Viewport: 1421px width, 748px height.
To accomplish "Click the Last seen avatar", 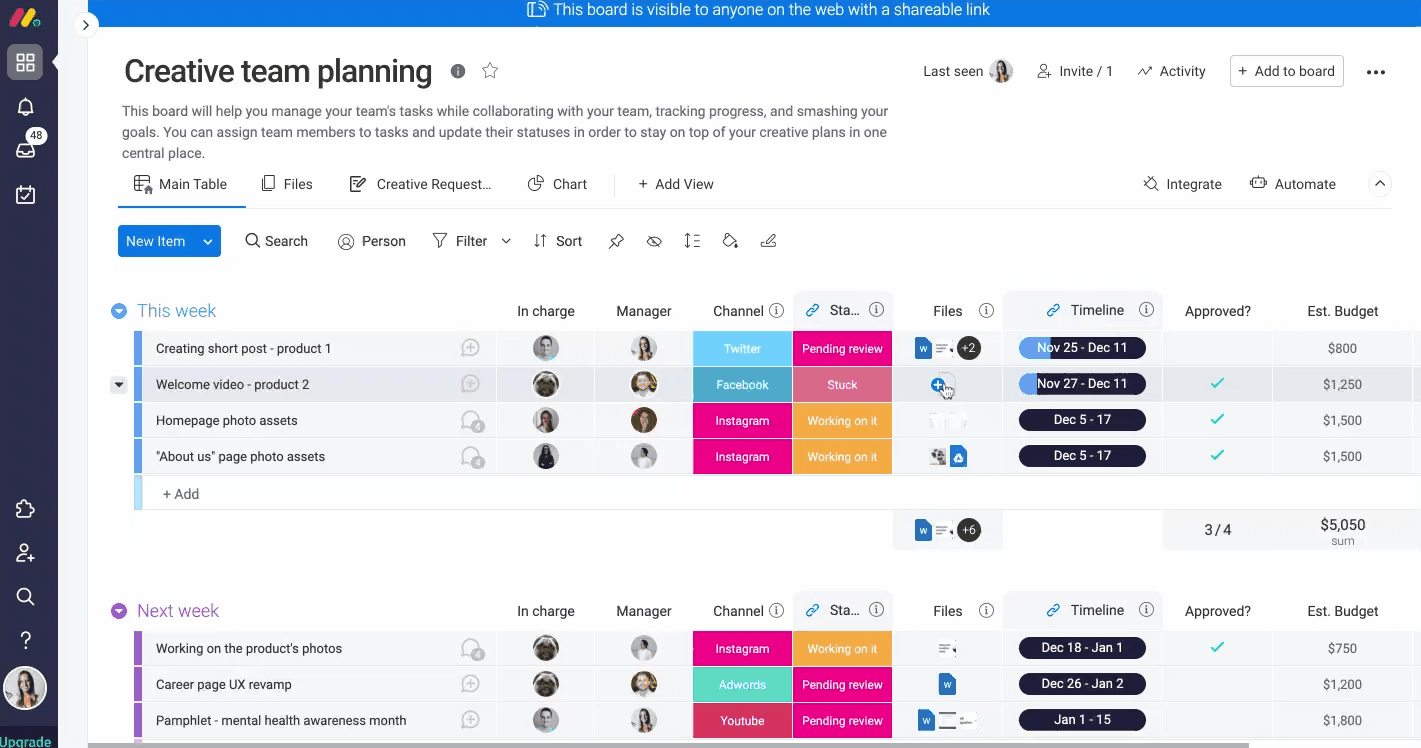I will [1000, 71].
